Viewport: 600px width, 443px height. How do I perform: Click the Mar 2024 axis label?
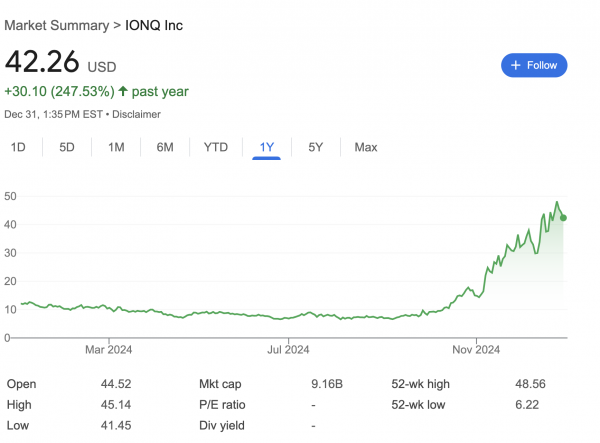[x=109, y=349]
